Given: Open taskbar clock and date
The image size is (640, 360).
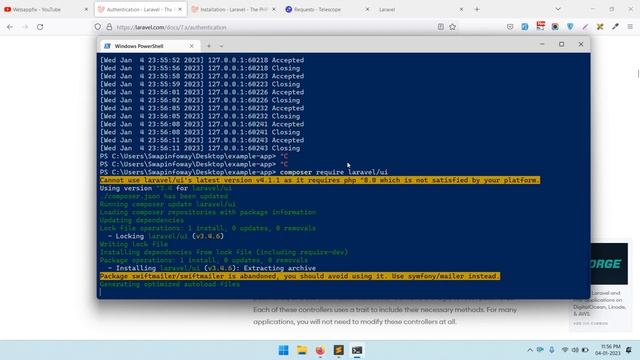Looking at the screenshot, I should (x=608, y=350).
